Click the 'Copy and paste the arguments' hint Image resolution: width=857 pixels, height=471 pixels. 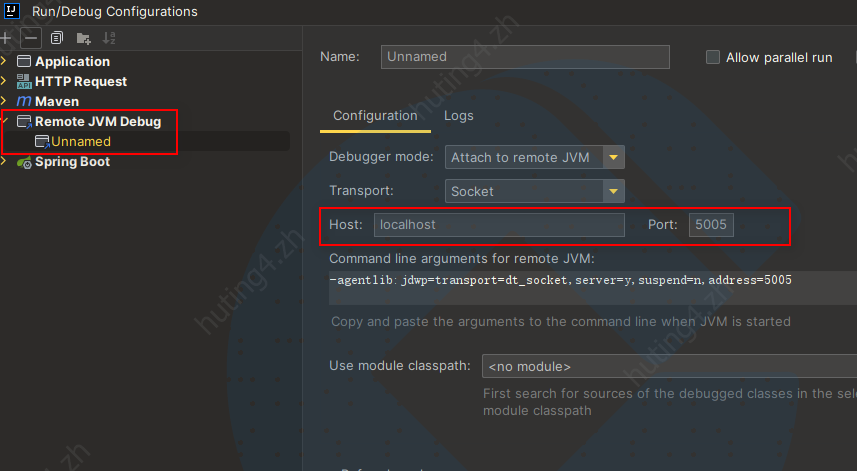tap(561, 321)
